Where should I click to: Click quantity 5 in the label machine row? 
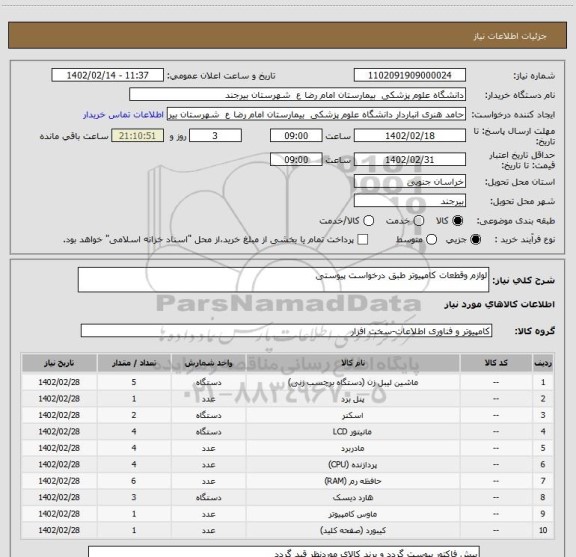134,382
